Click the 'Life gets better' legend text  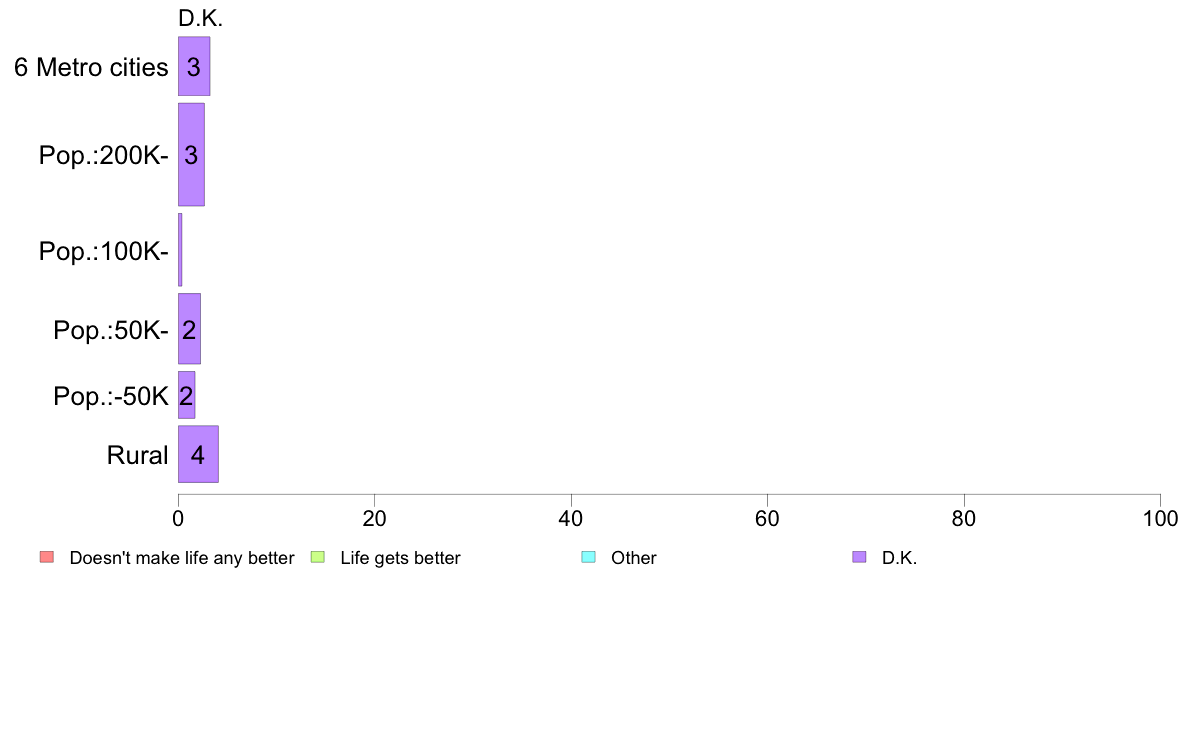[400, 558]
